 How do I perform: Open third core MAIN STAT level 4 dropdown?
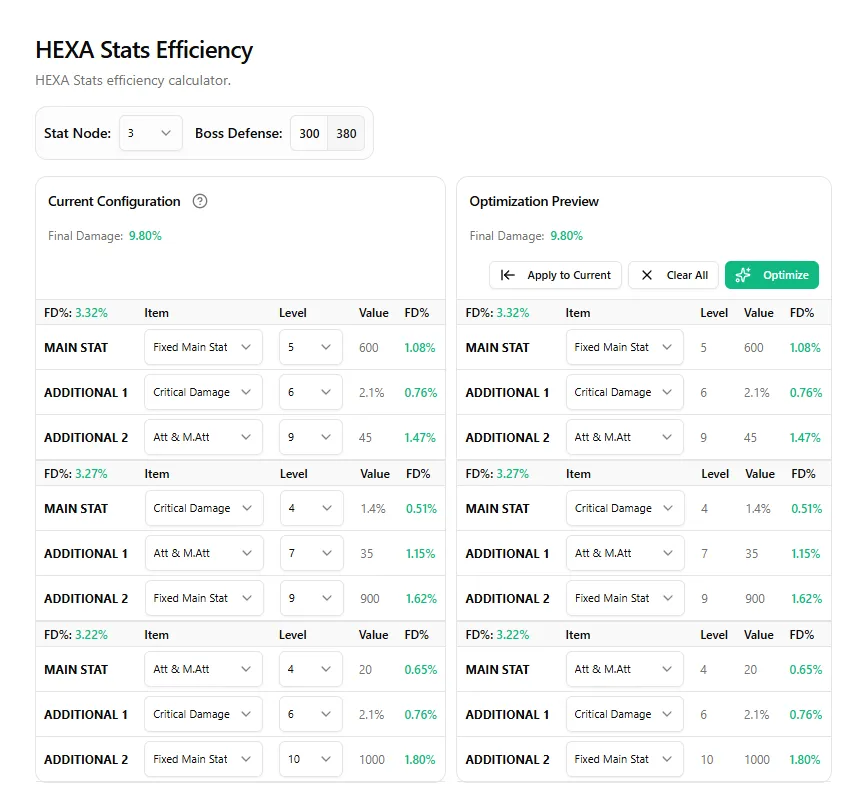311,669
